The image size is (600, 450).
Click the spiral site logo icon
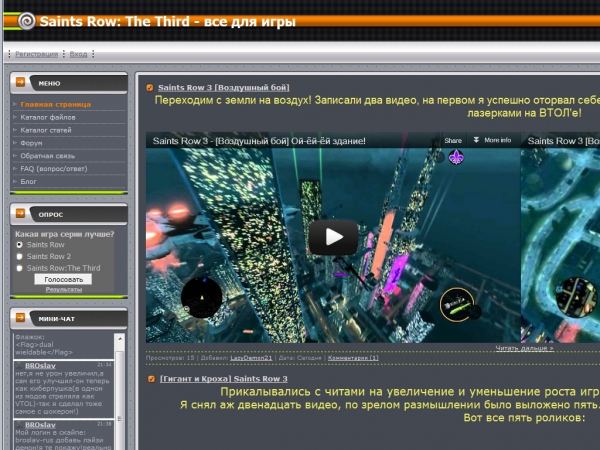pyautogui.click(x=26, y=21)
